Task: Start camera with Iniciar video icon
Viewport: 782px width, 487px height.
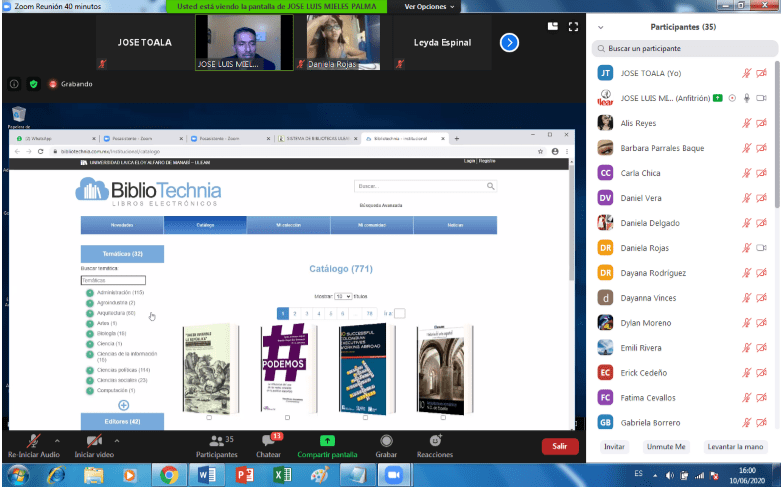Action: (x=94, y=441)
